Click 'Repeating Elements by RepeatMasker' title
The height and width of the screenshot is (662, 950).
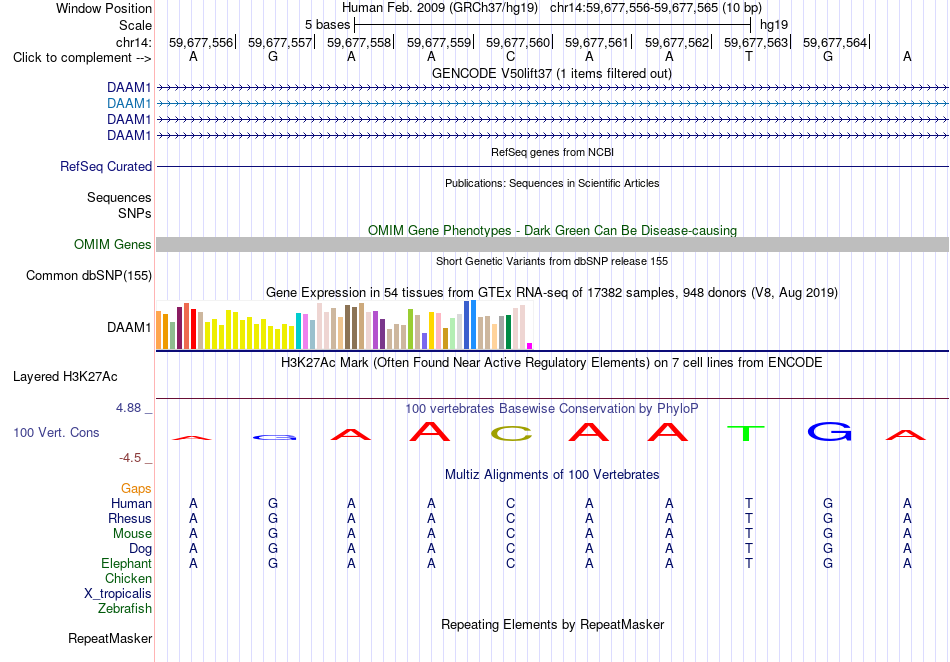(552, 624)
